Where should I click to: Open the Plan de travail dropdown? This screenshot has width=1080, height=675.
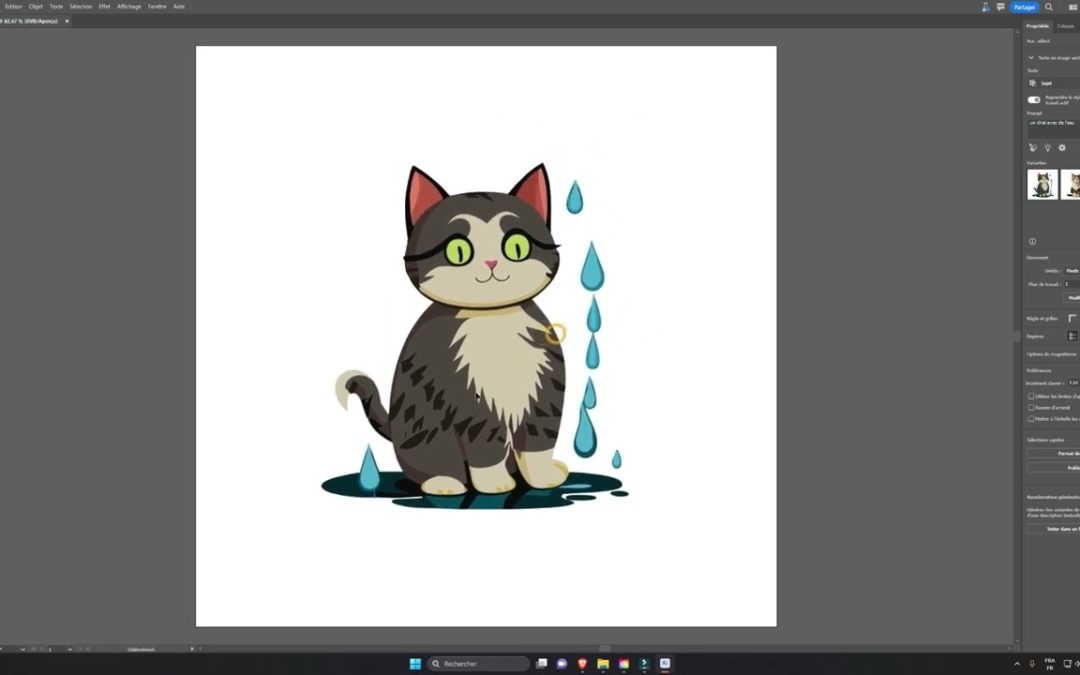pos(1072,284)
